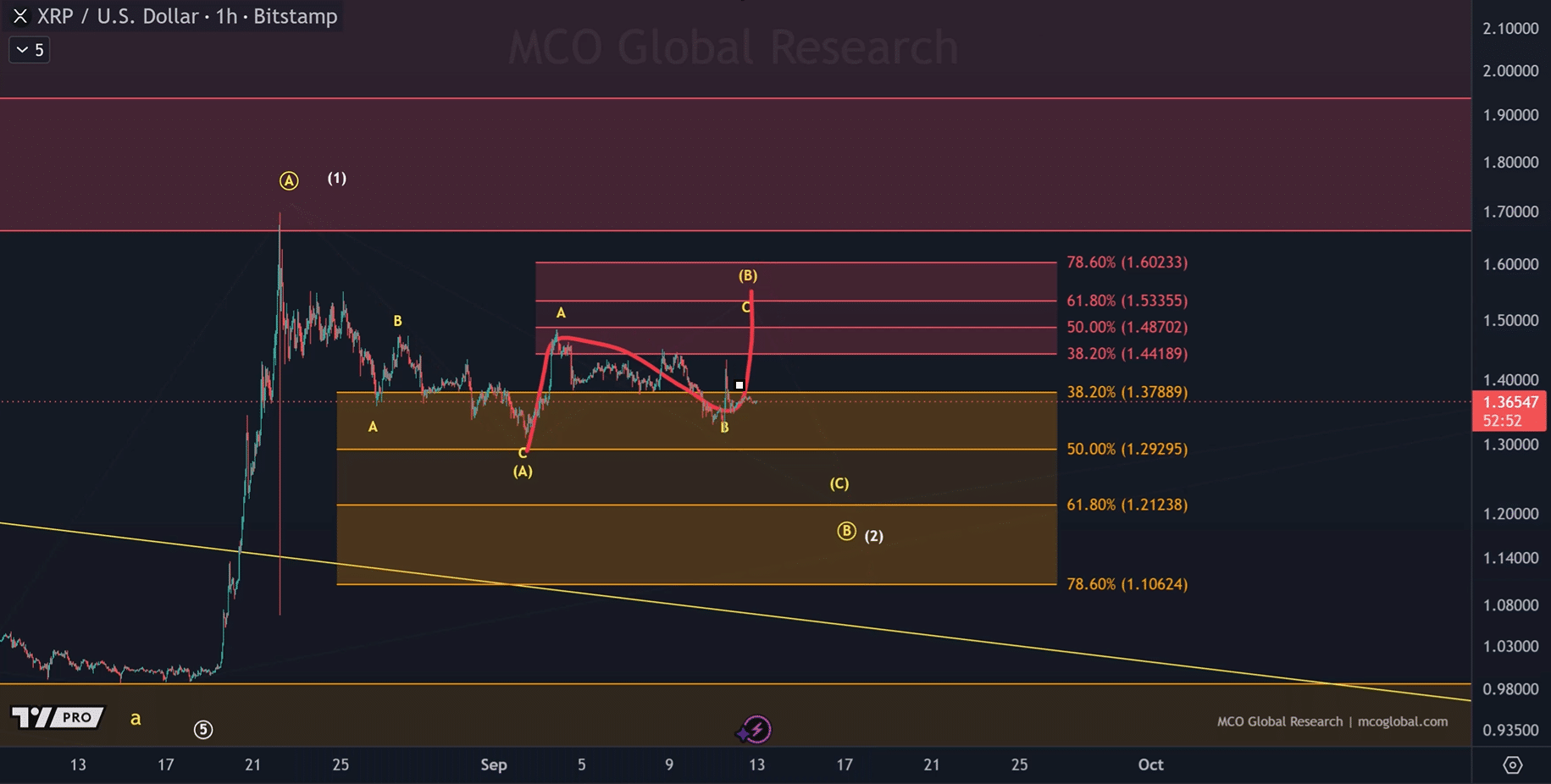Click 0.93500 on the price axis
The width and height of the screenshot is (1551, 784).
click(1510, 730)
